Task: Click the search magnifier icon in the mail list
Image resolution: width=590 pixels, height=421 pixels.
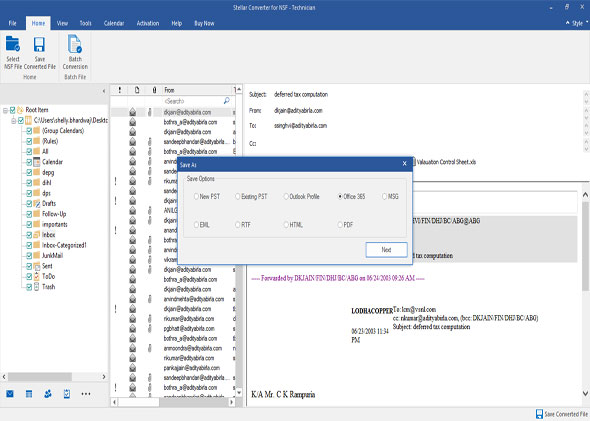Action: [227, 101]
